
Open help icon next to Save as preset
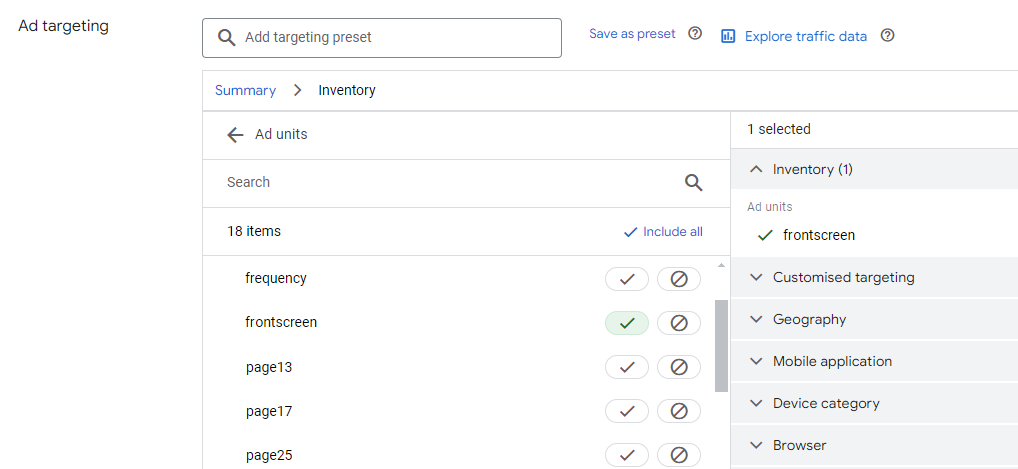coord(695,33)
